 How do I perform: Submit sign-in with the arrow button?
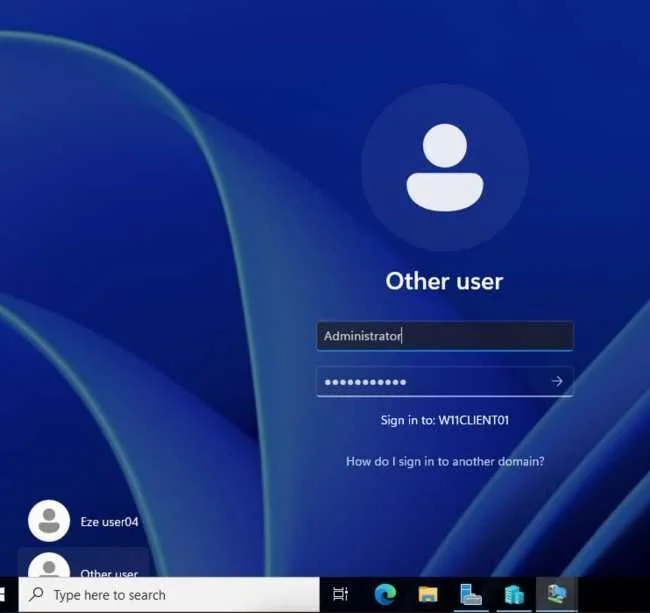pos(557,381)
